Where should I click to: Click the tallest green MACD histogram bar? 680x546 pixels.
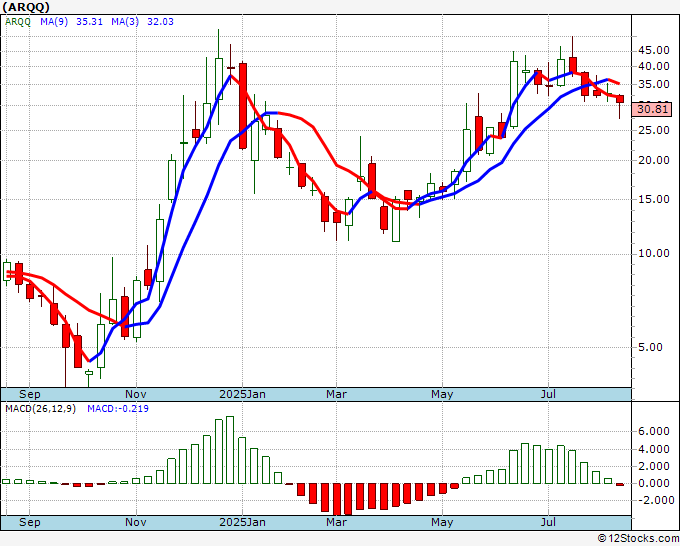click(x=230, y=450)
